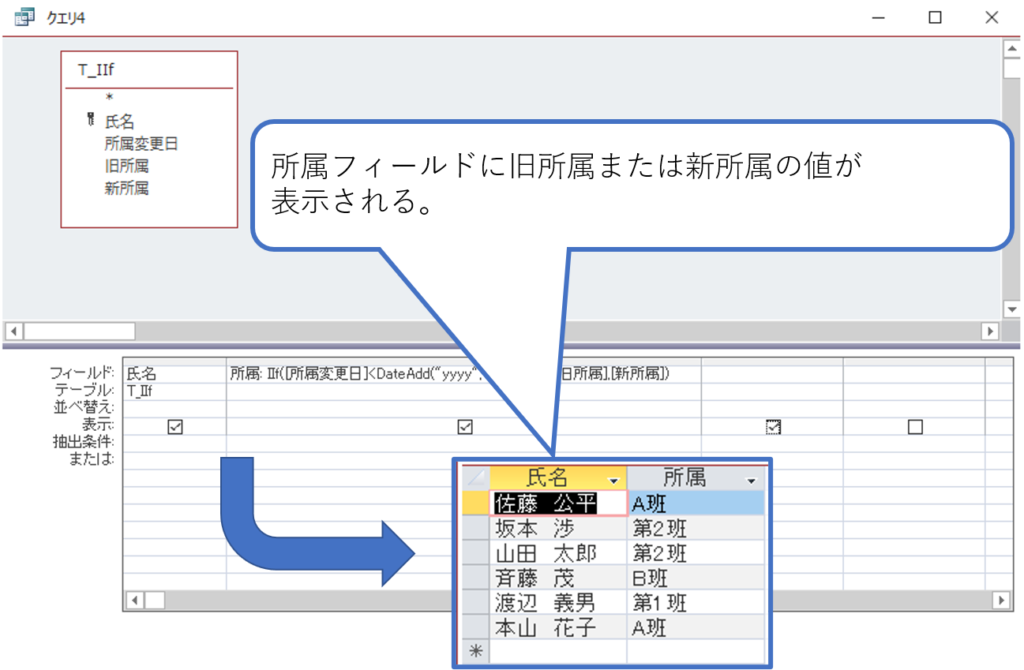Click scroll down arrow of table pane
1024x670 pixels.
tap(1012, 310)
